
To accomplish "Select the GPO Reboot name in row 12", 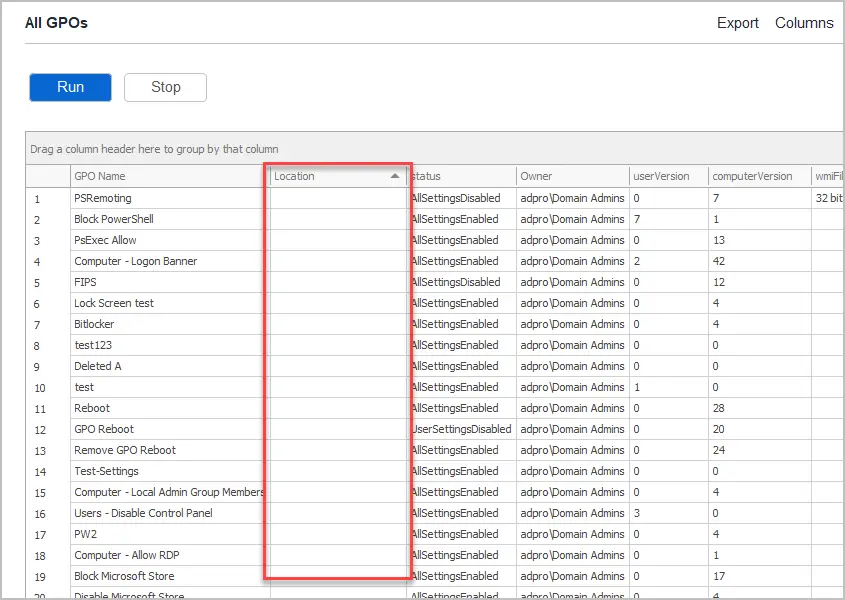I will tap(104, 430).
